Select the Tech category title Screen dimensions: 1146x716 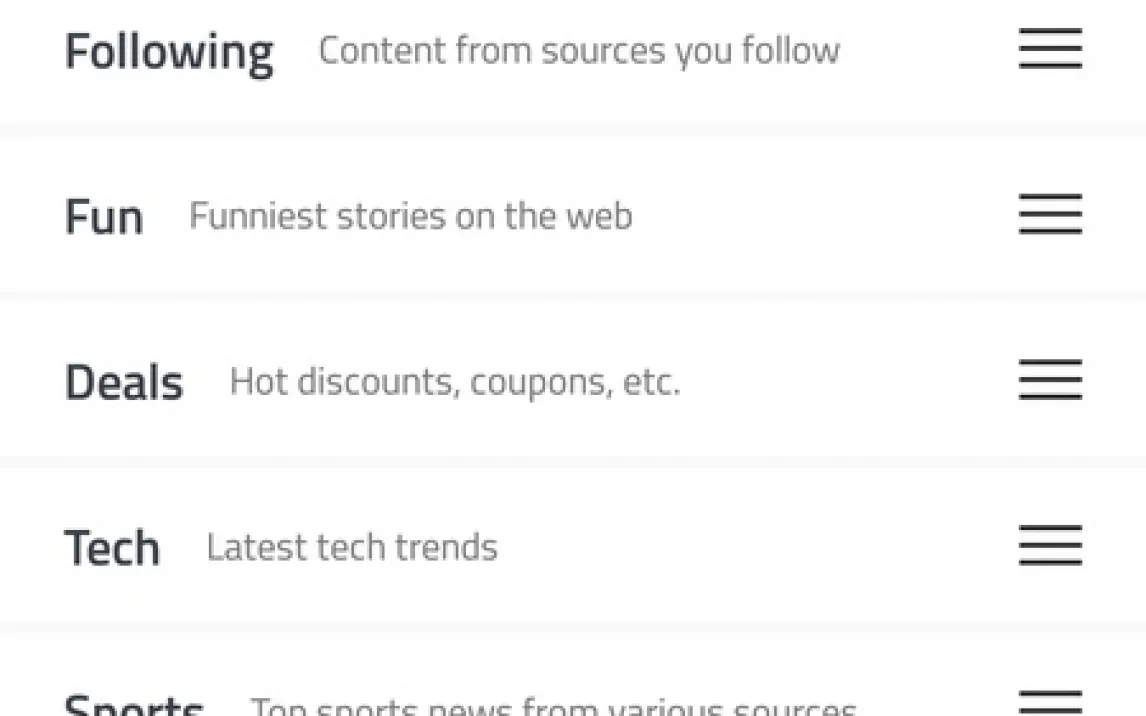pos(112,548)
